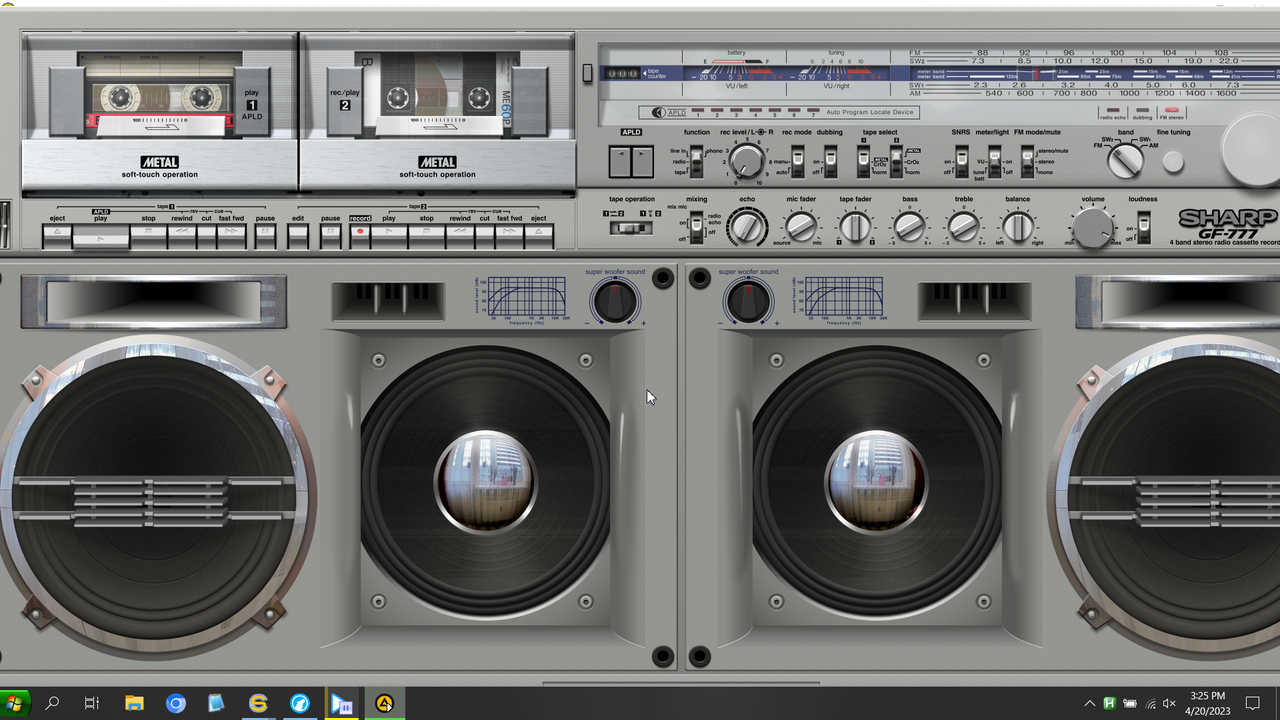Click the bass knob

pyautogui.click(x=910, y=227)
